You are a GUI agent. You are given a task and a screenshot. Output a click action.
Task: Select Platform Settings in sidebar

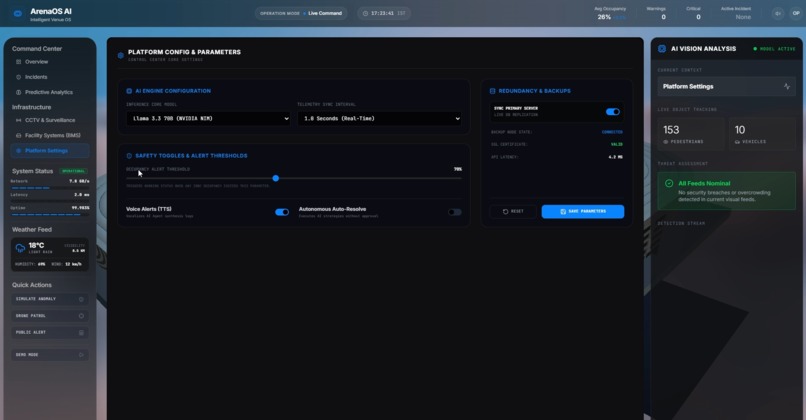pos(50,151)
